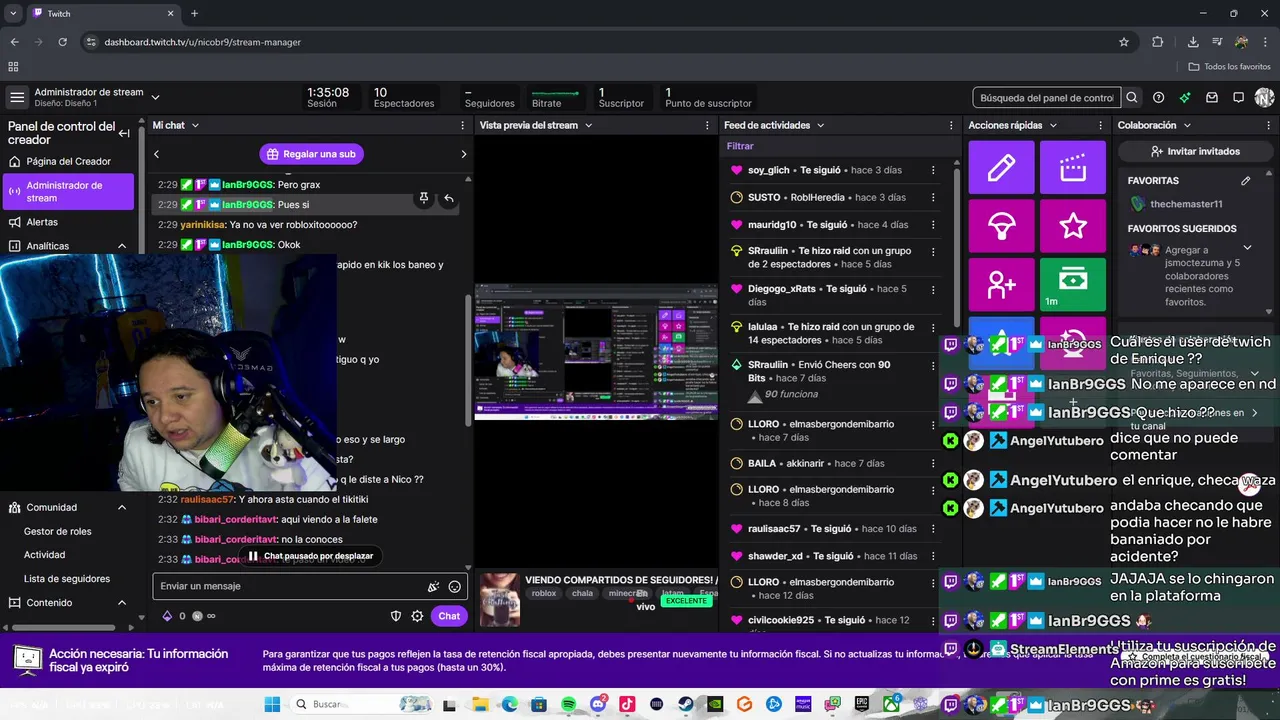Expand the Mi chat panel dropdown
The height and width of the screenshot is (720, 1280).
point(195,125)
